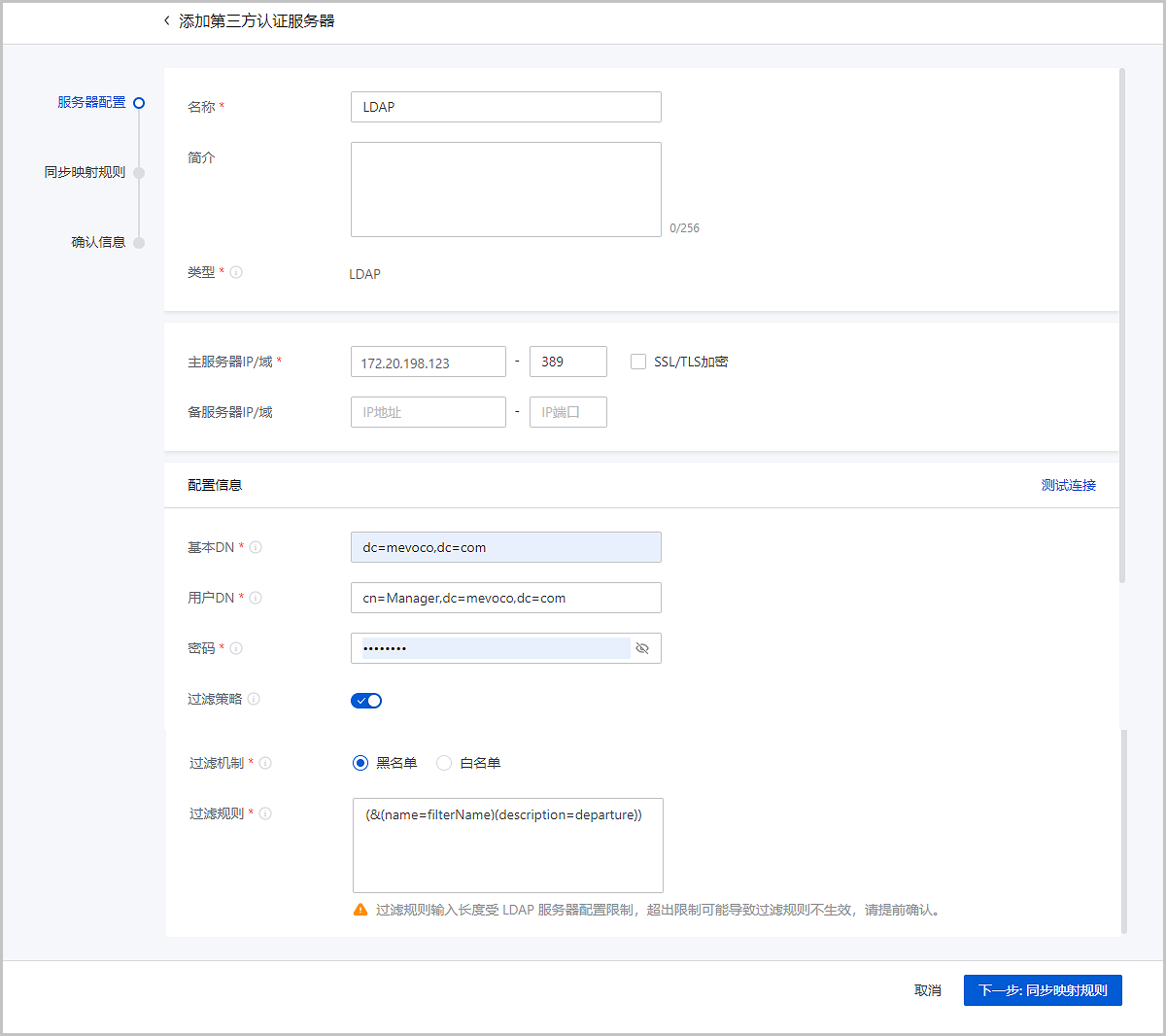Viewport: 1166px width, 1036px height.
Task: Toggle password visibility eye icon
Action: [x=641, y=648]
